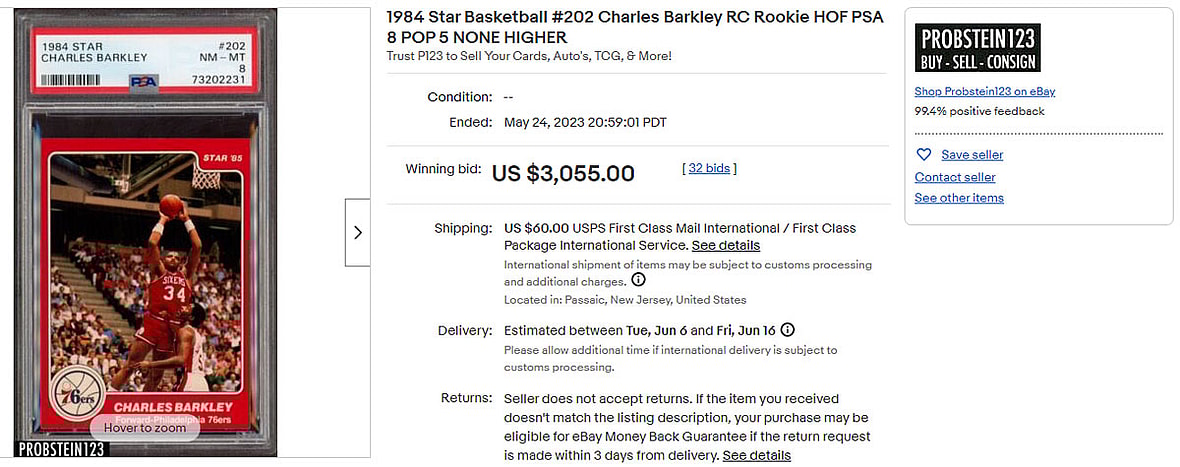Viewport: 1180px width, 467px height.
Task: Open See details link under Shipping
Action: [x=725, y=245]
